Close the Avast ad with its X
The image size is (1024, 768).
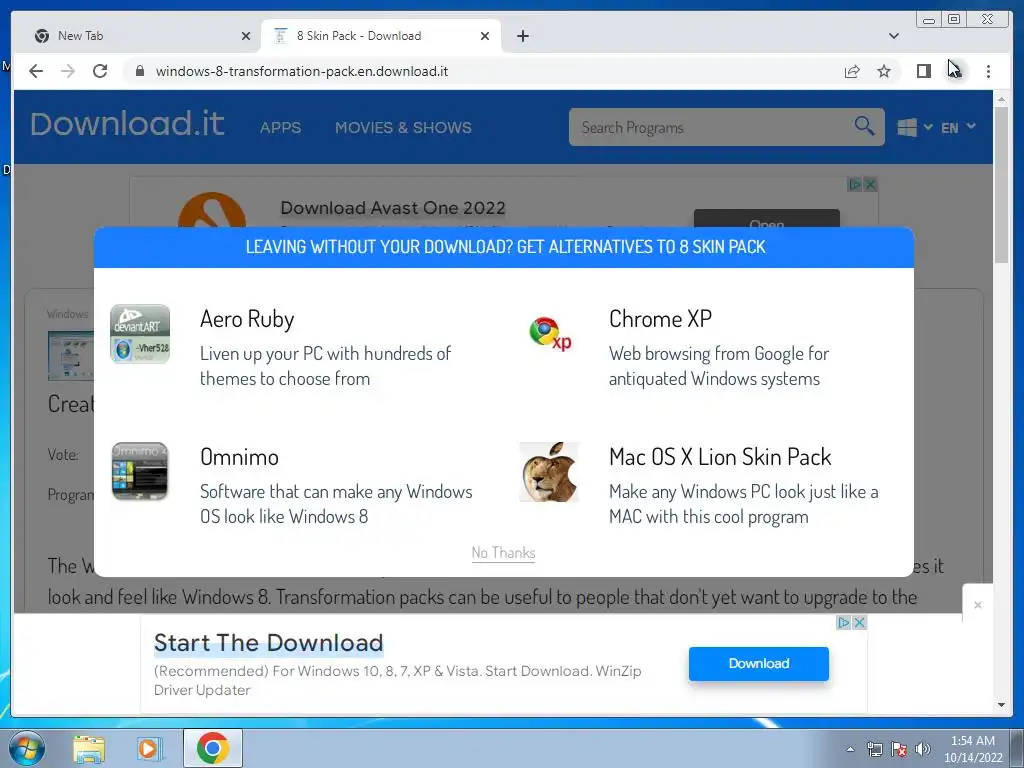[870, 184]
